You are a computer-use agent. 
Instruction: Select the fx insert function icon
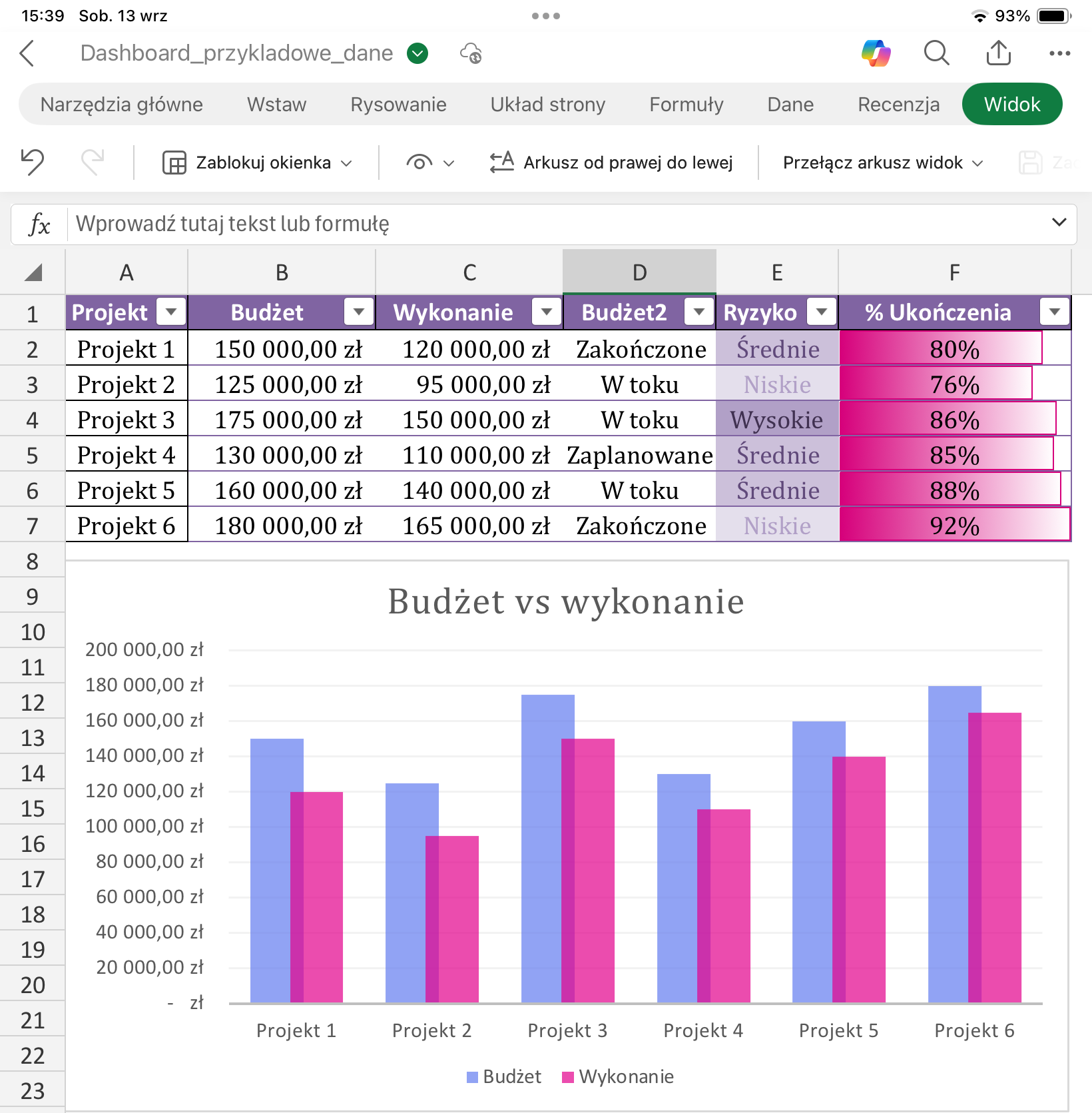[x=39, y=224]
